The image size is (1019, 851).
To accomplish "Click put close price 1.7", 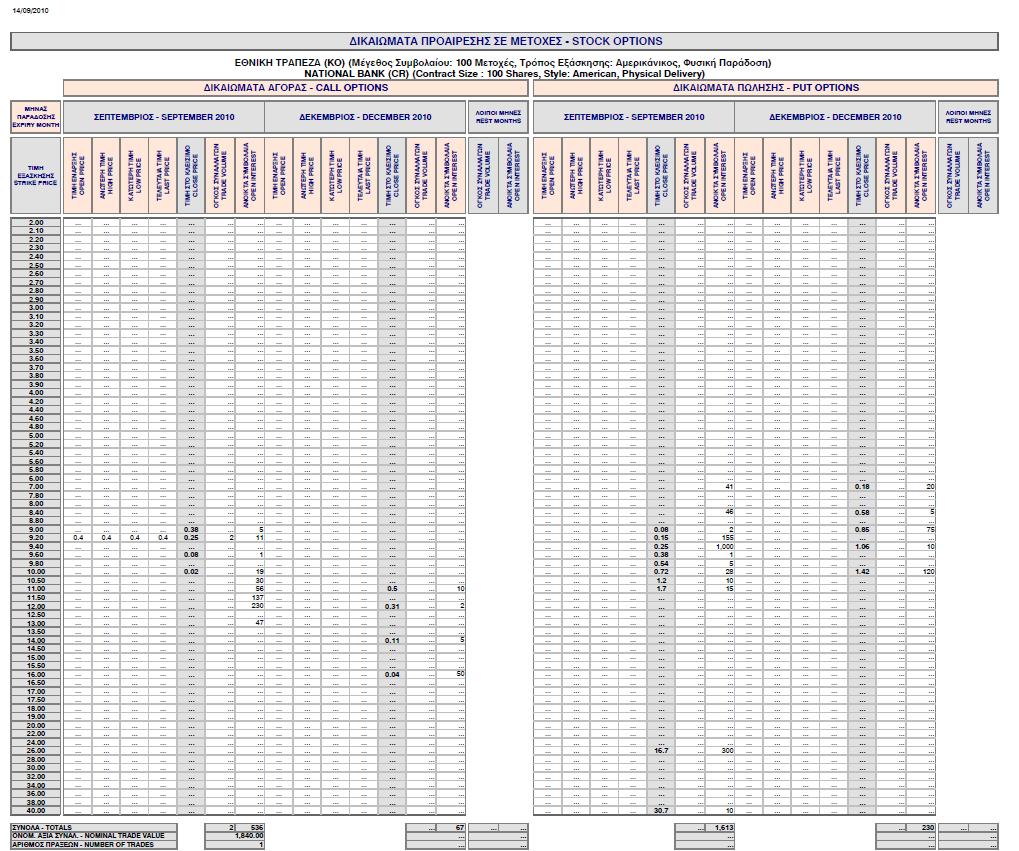I will click(x=661, y=588).
